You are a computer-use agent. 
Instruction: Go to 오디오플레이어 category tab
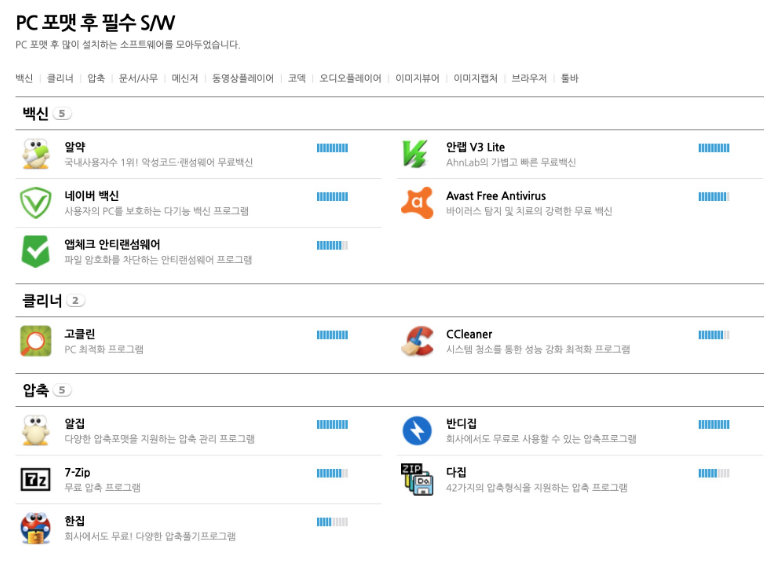pos(350,78)
